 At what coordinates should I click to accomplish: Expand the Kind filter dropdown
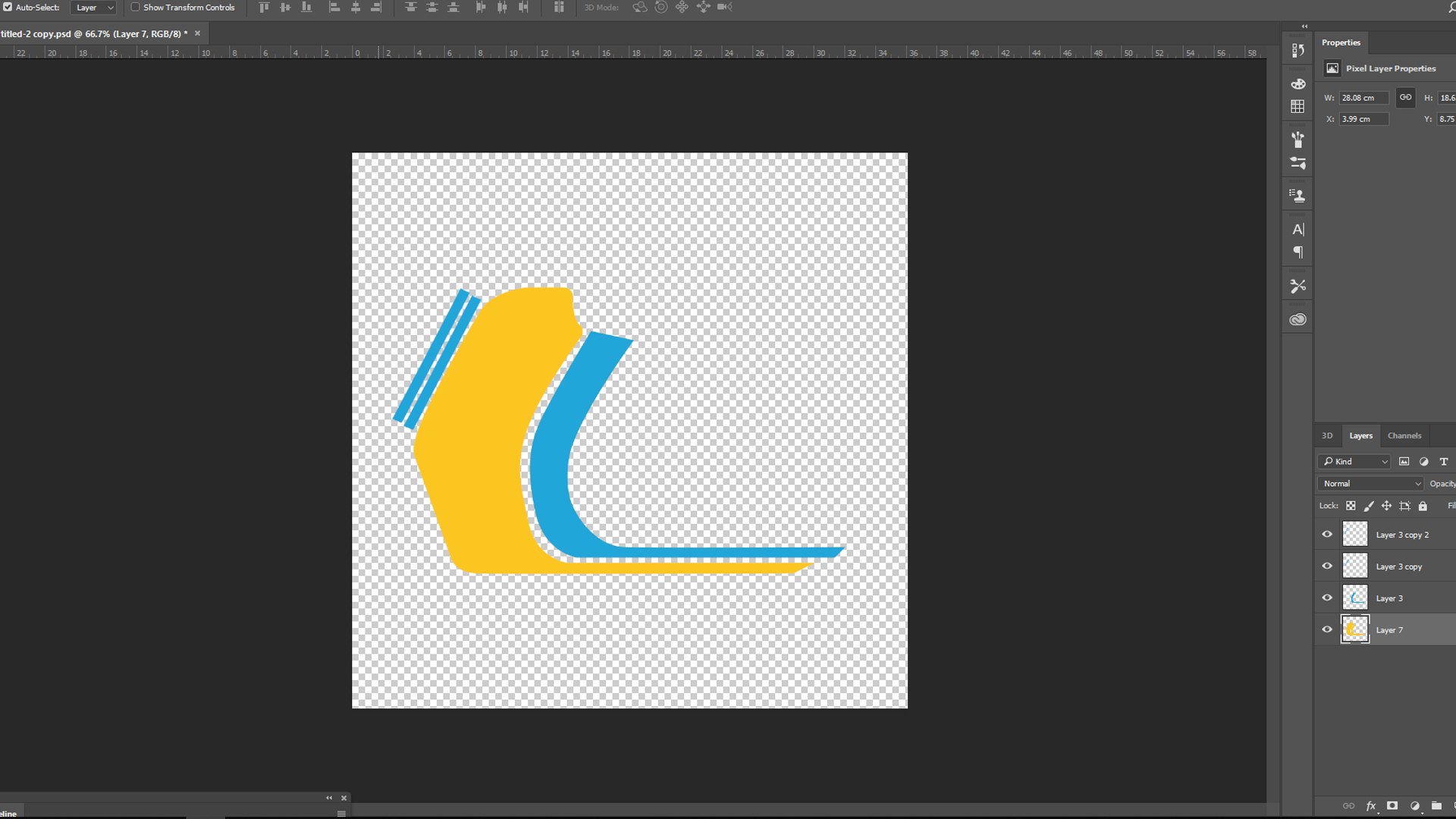point(1354,461)
